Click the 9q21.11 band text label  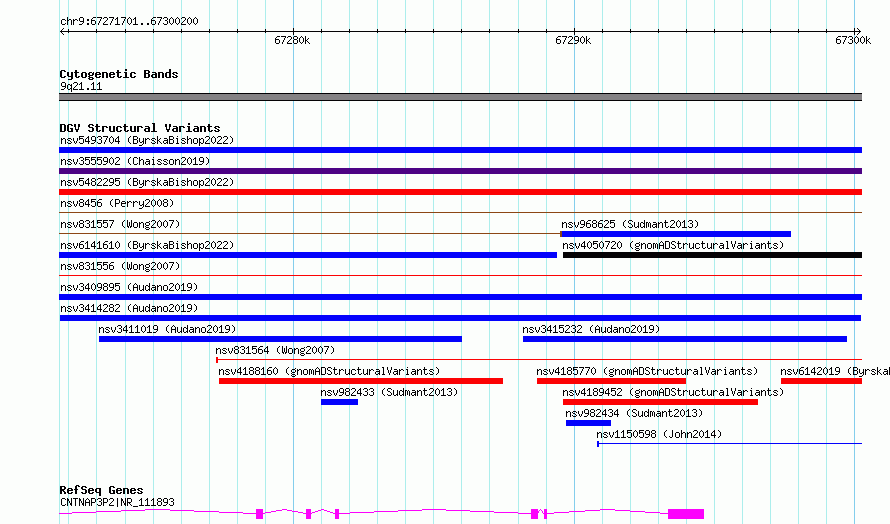pos(81,87)
